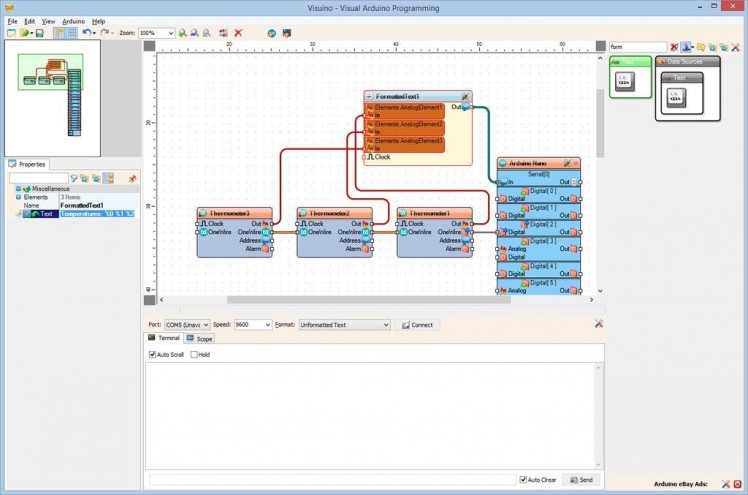Clear the component search filter with red X
Screen dimensions: 748x495
[674, 47]
